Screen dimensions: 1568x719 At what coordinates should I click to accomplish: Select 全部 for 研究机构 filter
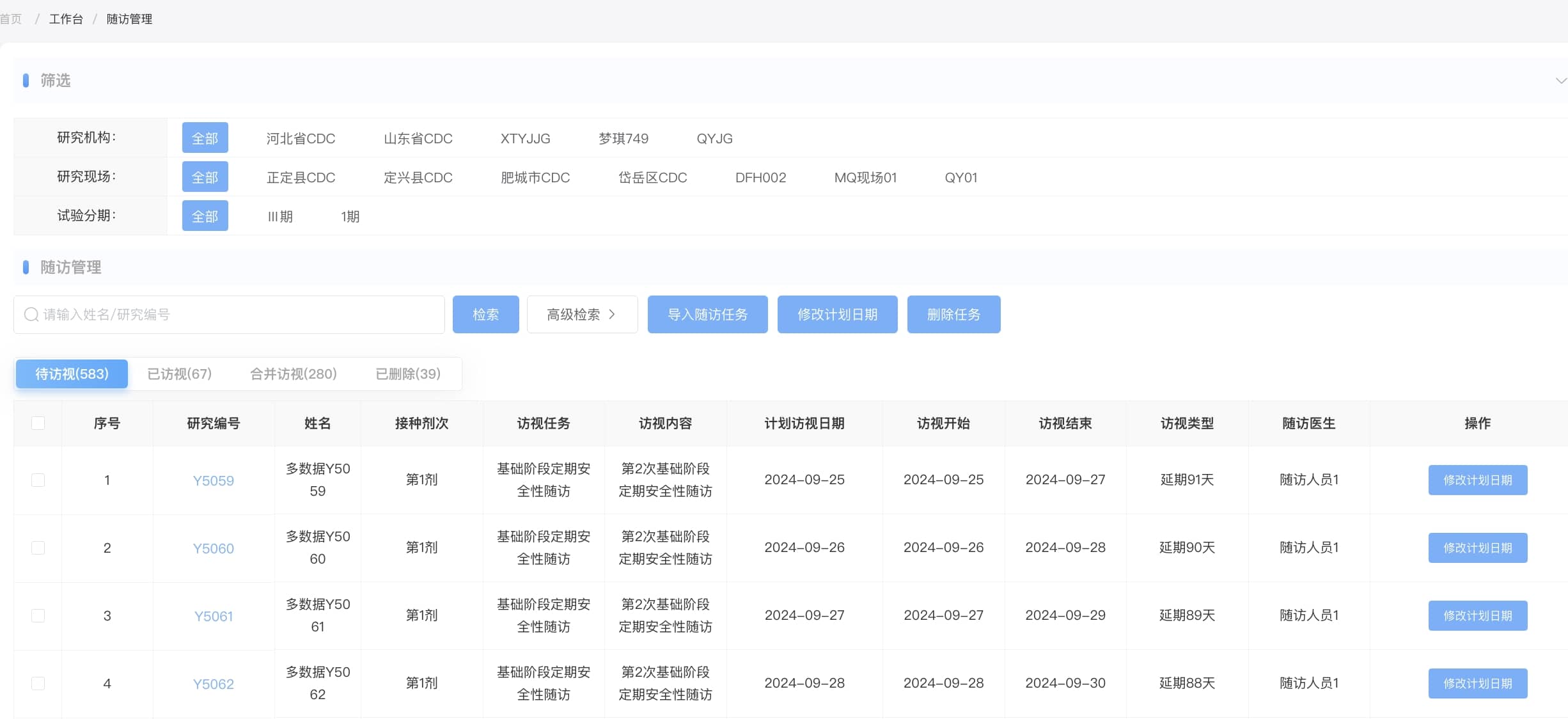click(x=205, y=138)
